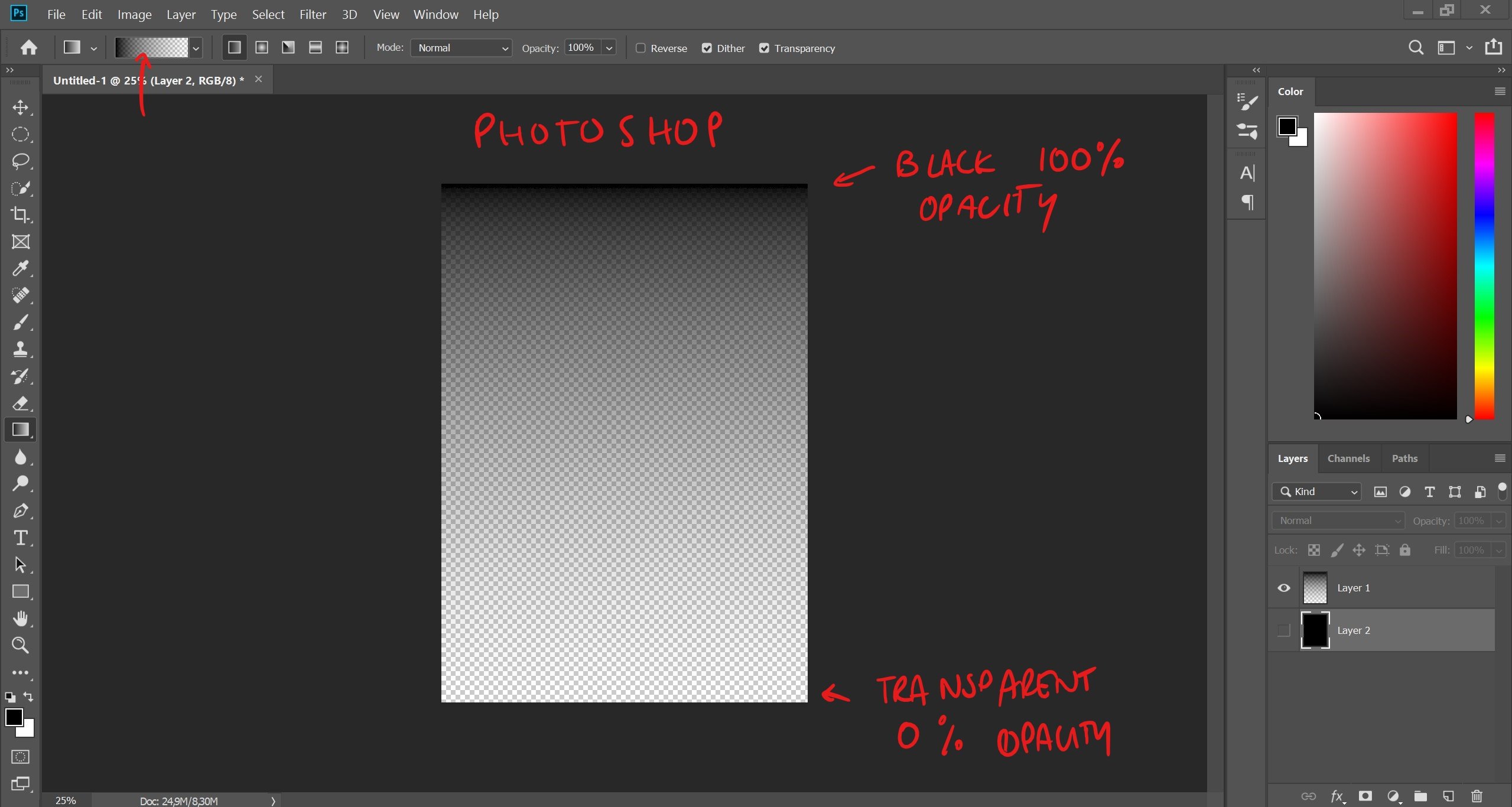Click Add layer mask button

pos(1365,796)
